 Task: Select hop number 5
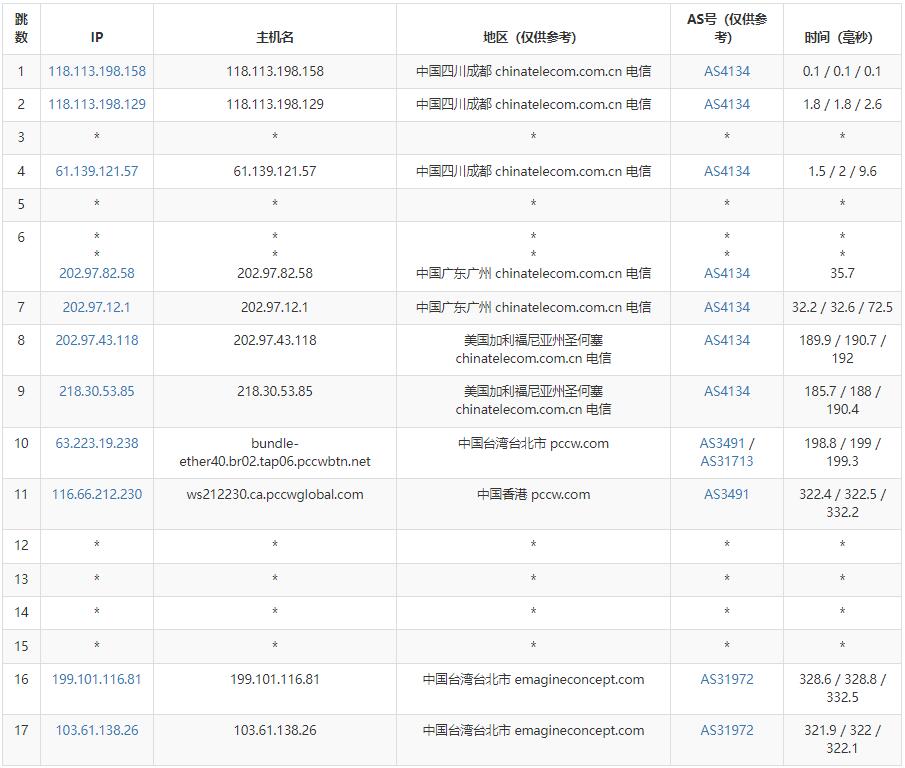(x=21, y=204)
